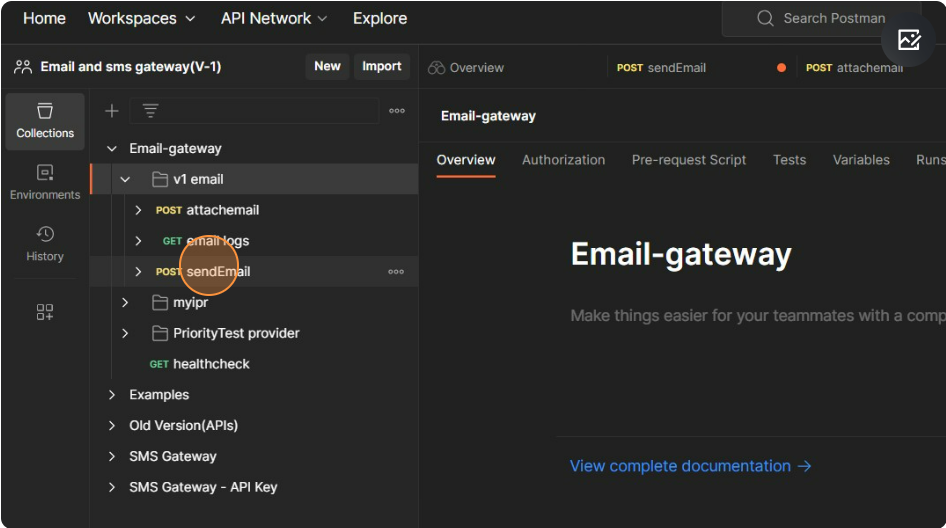
Task: Click the Import button
Action: (x=381, y=66)
